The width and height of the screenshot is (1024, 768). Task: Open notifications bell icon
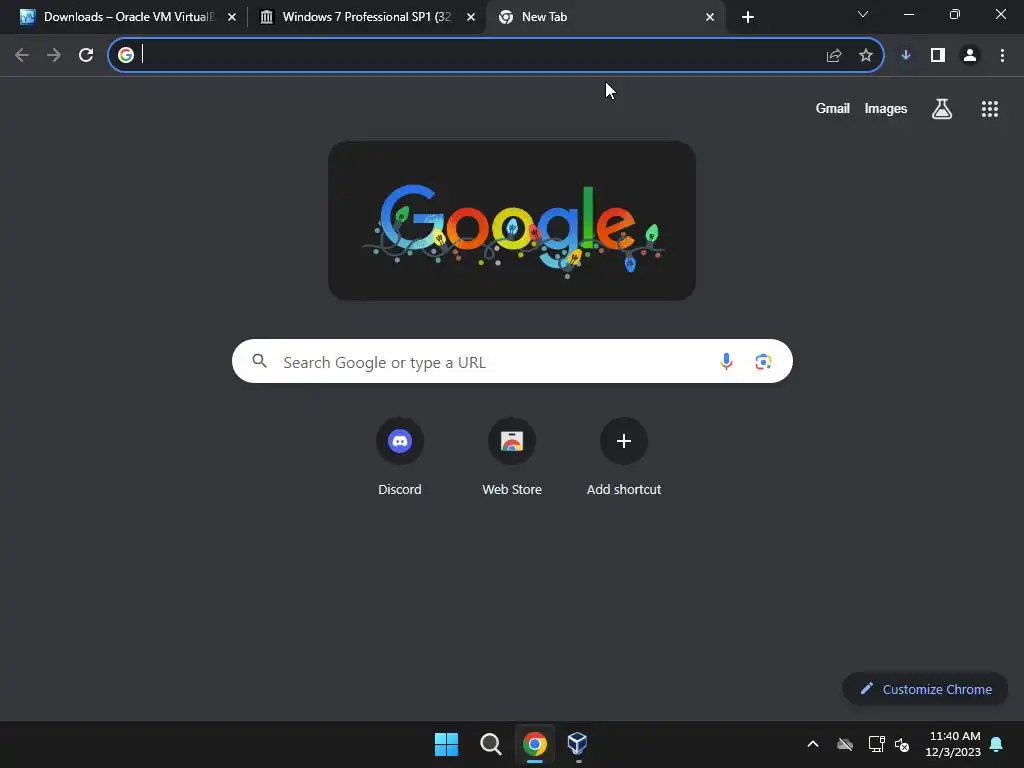[x=997, y=744]
